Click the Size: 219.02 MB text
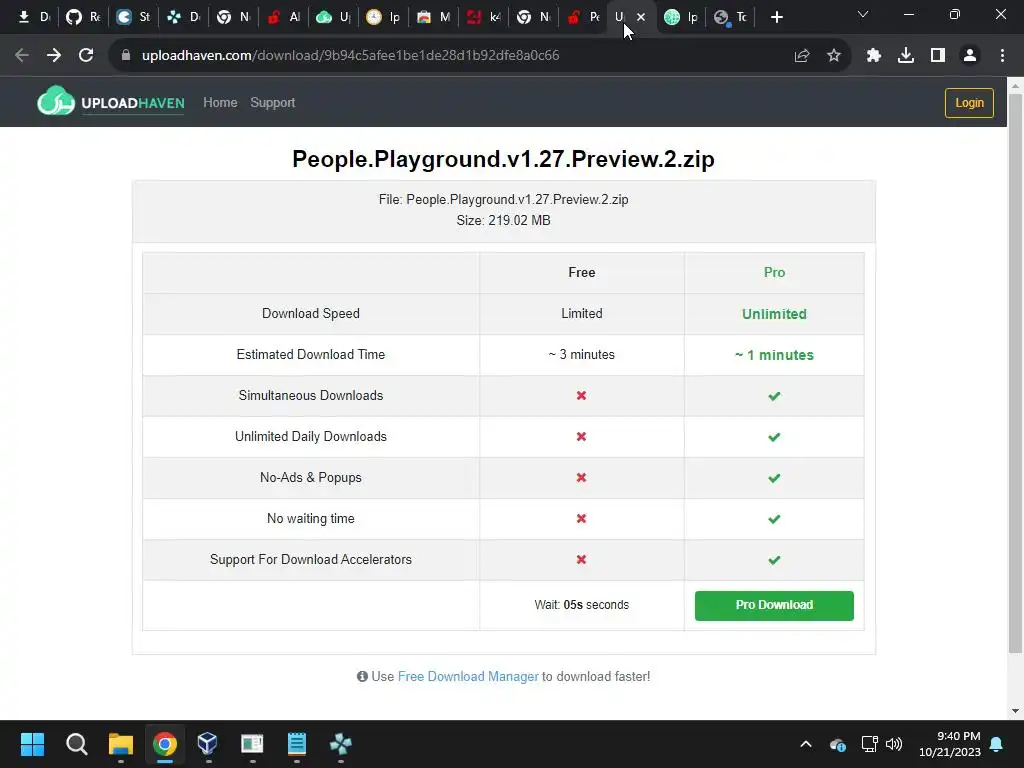 point(503,221)
